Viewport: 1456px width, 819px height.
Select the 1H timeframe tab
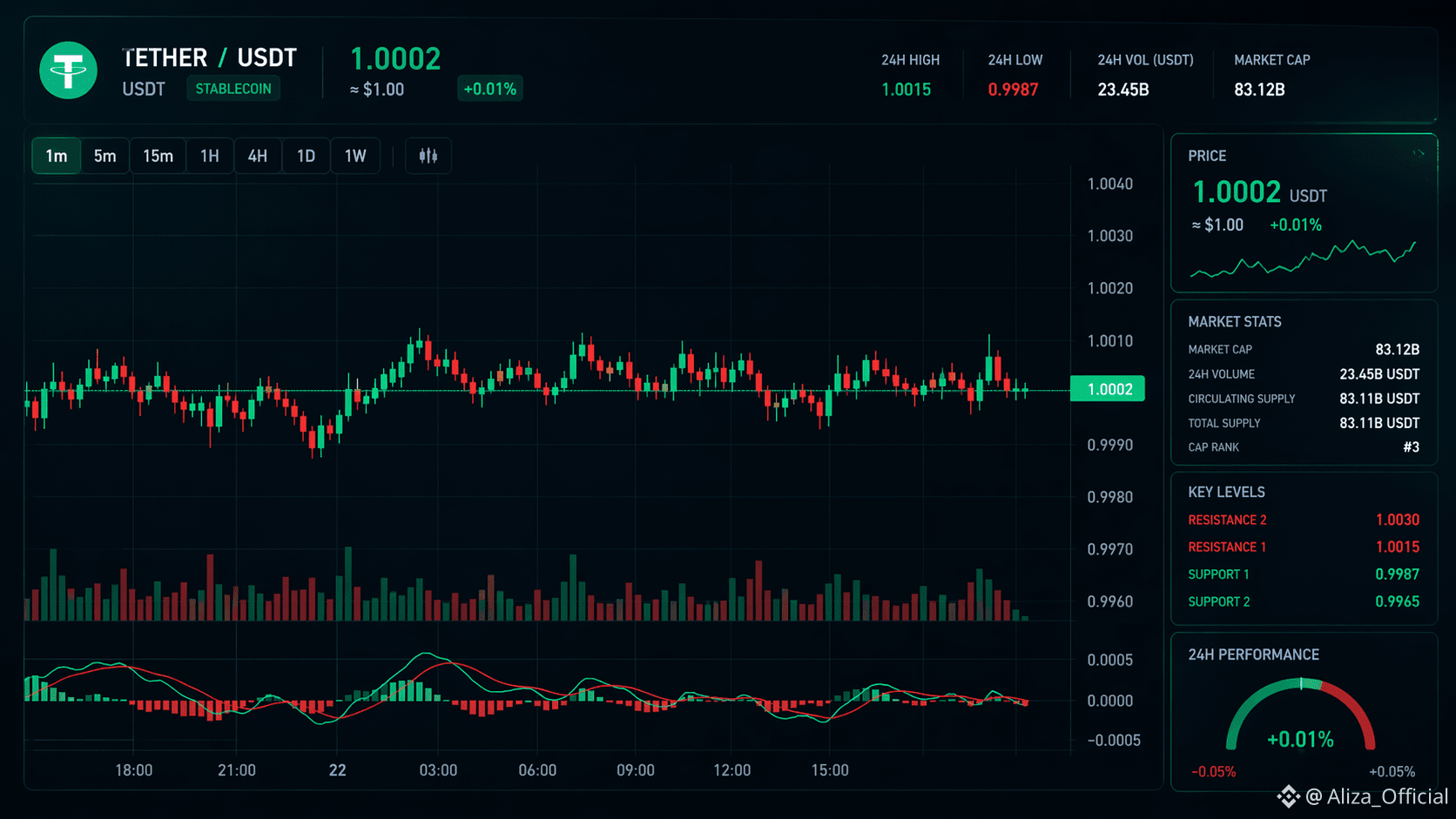click(x=210, y=156)
